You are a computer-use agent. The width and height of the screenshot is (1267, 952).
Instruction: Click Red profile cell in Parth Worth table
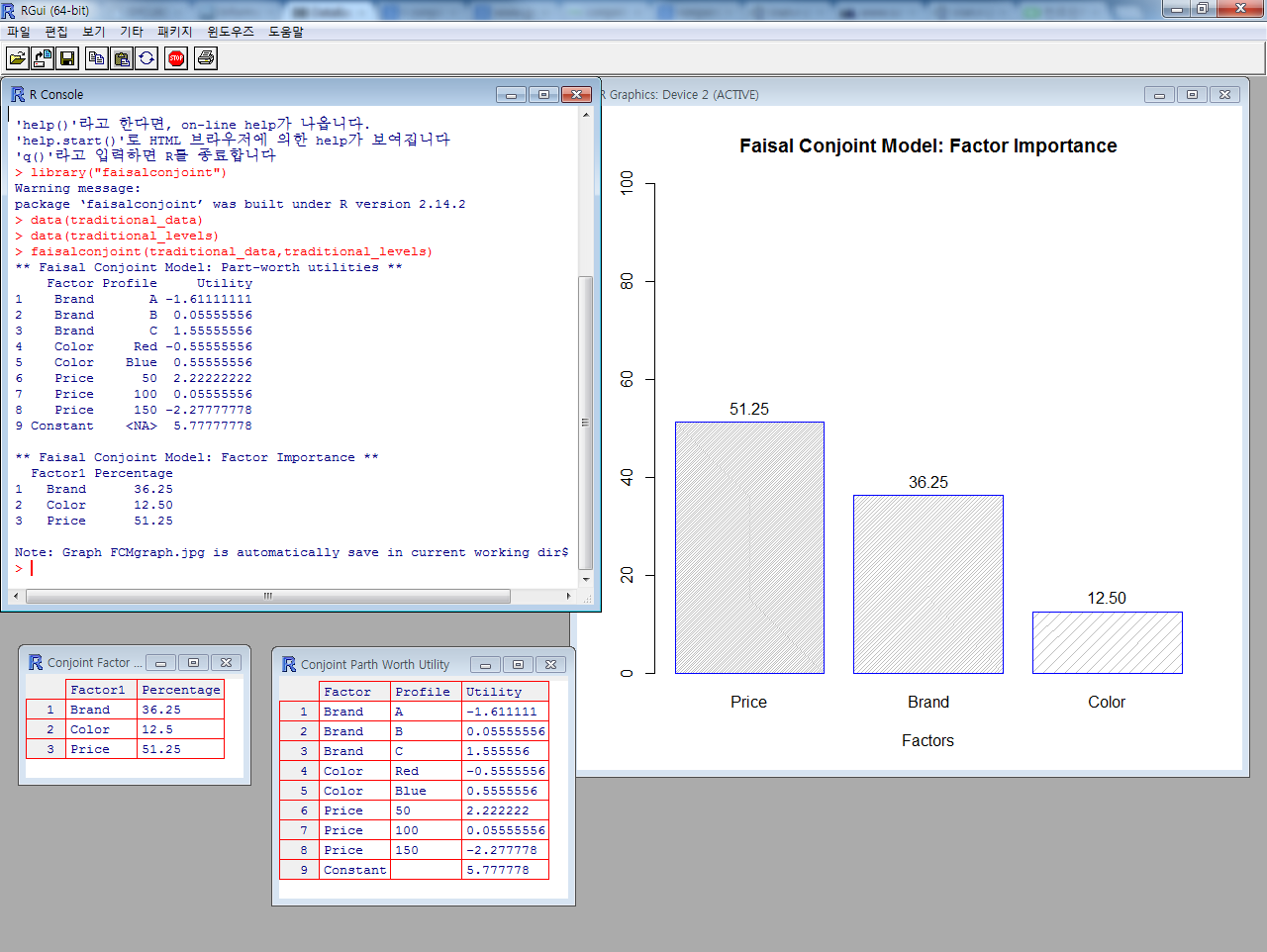coord(426,771)
